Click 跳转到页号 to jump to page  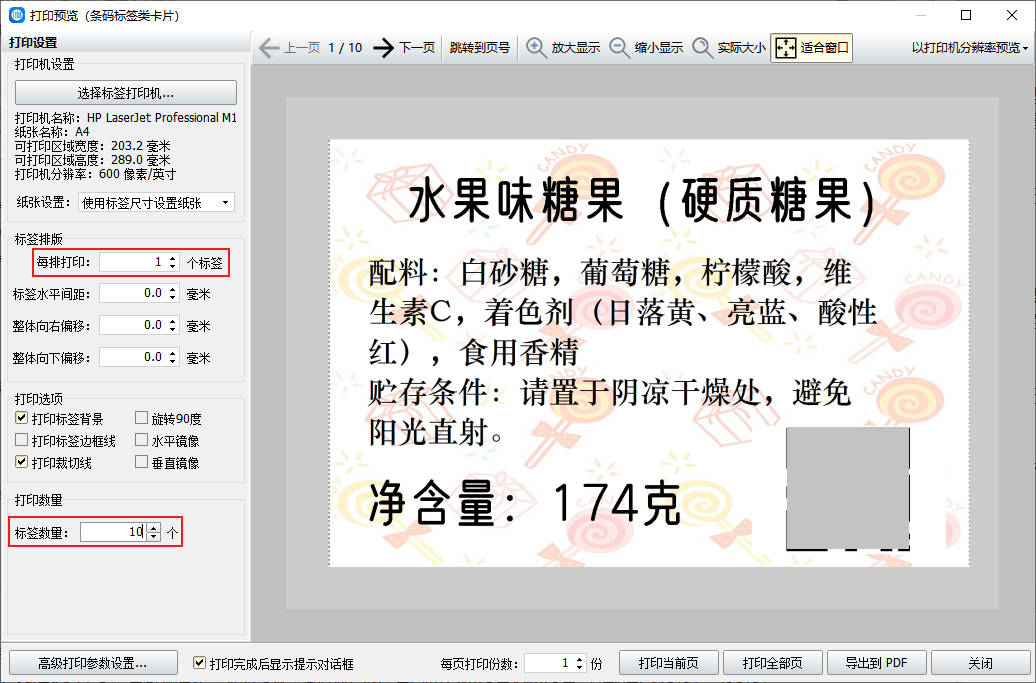480,48
